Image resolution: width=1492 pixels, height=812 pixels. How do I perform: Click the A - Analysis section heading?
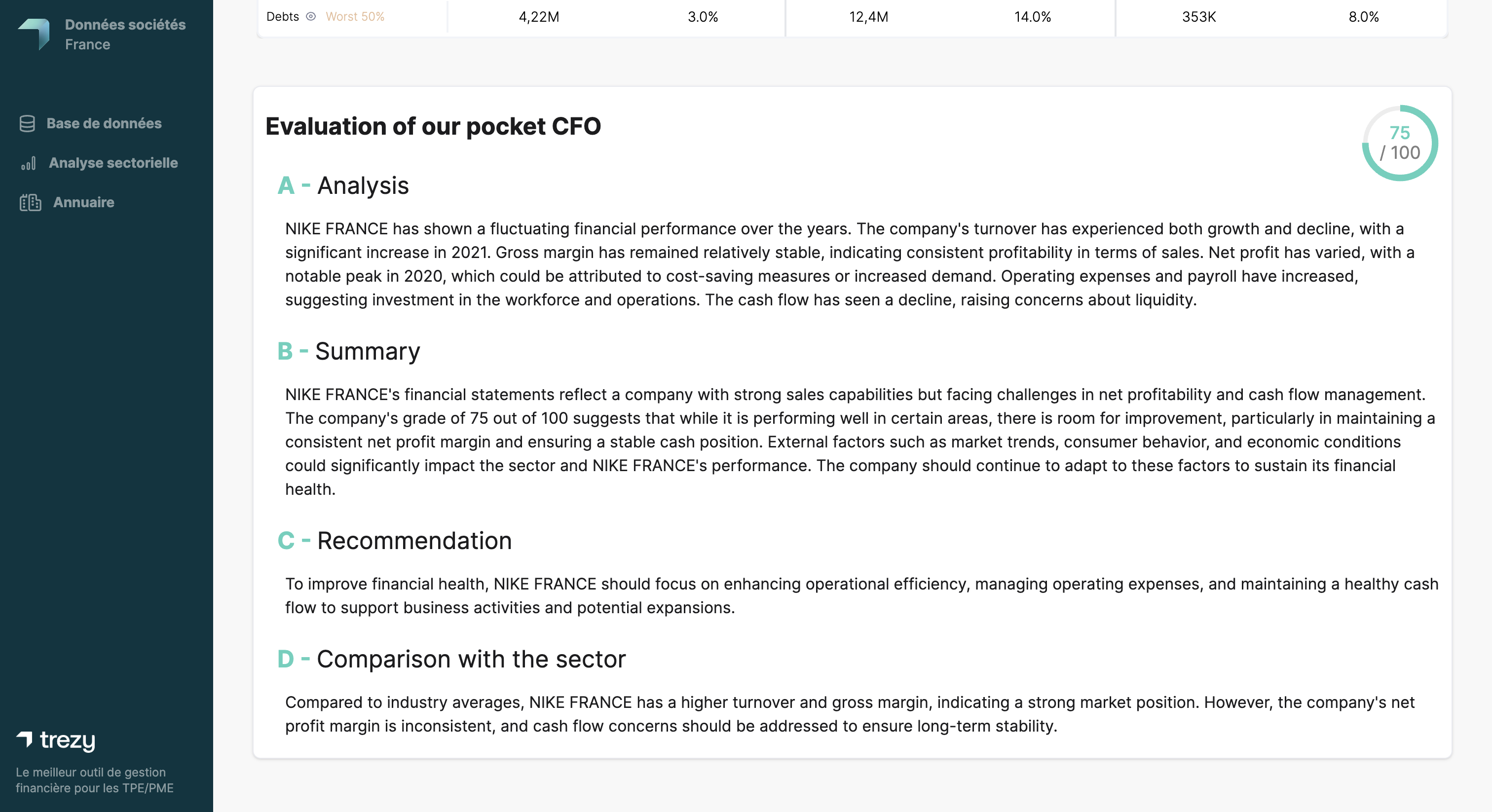tap(343, 186)
